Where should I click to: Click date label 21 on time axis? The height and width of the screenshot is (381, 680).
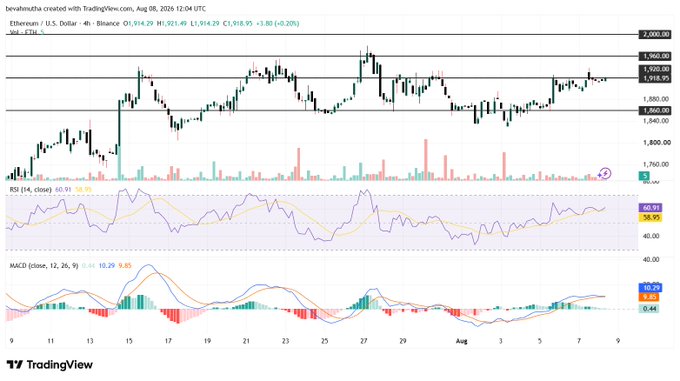tap(246, 341)
